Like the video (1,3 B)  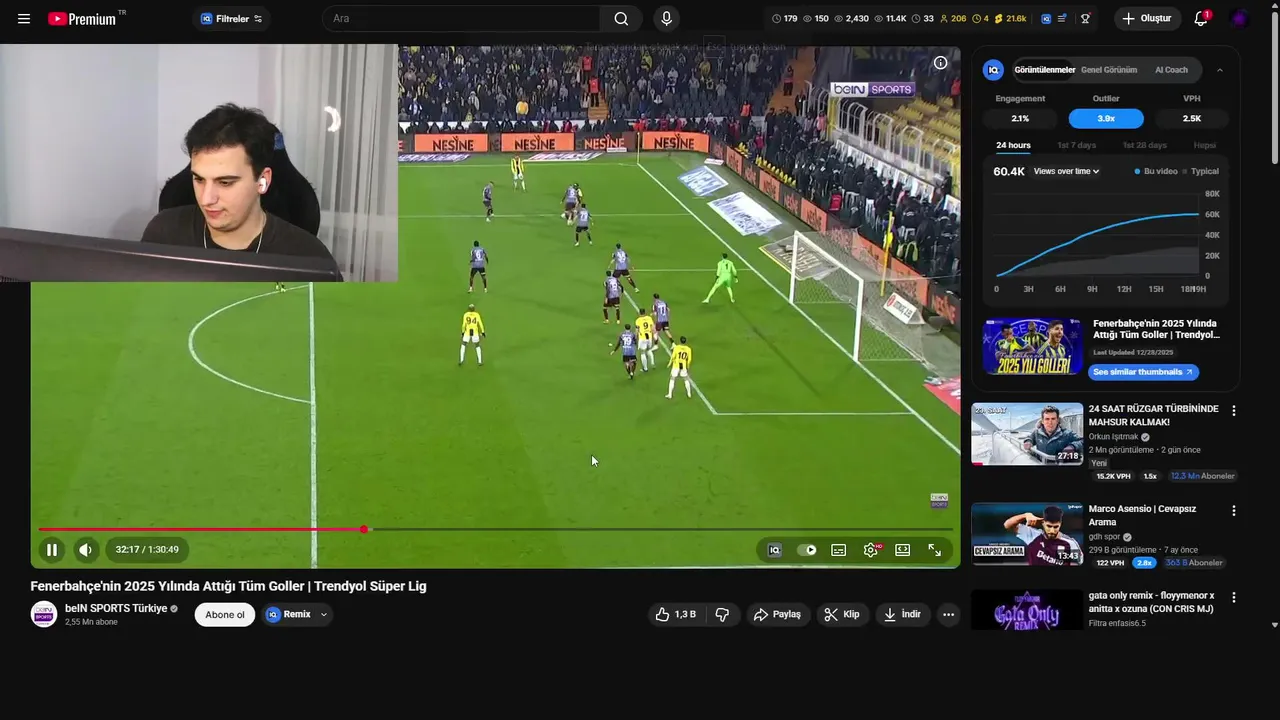[x=675, y=614]
